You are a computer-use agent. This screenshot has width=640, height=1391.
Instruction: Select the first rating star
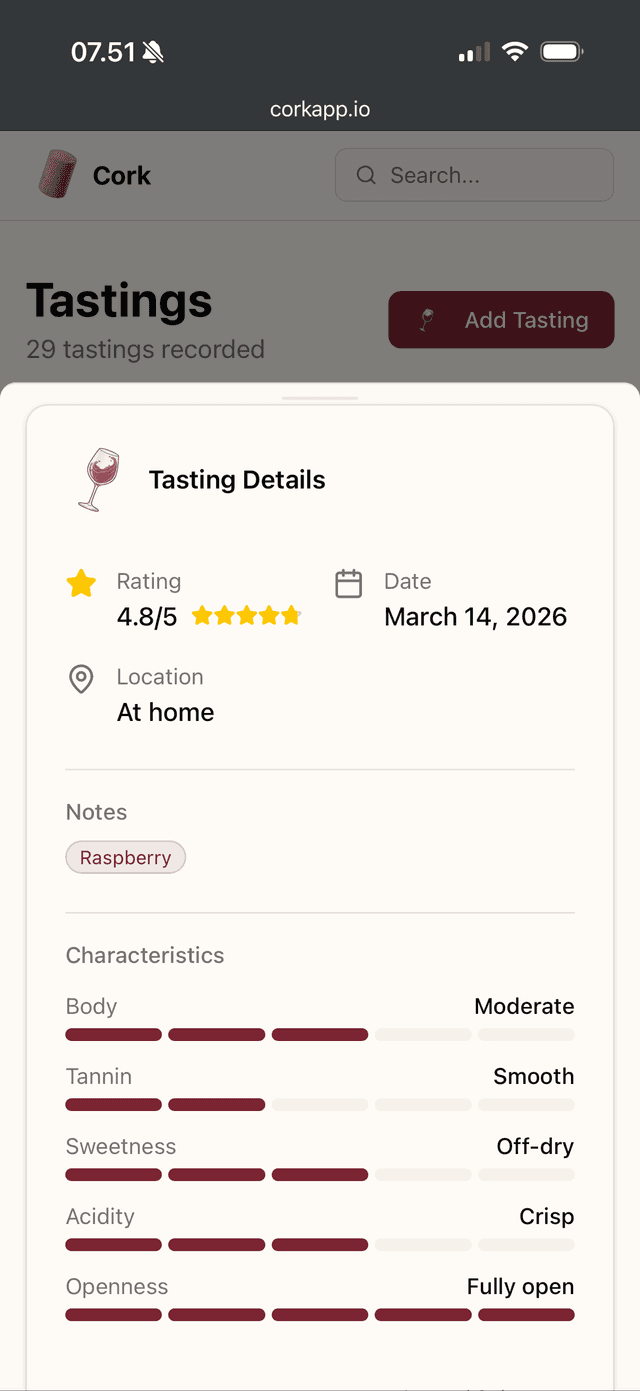(x=203, y=615)
